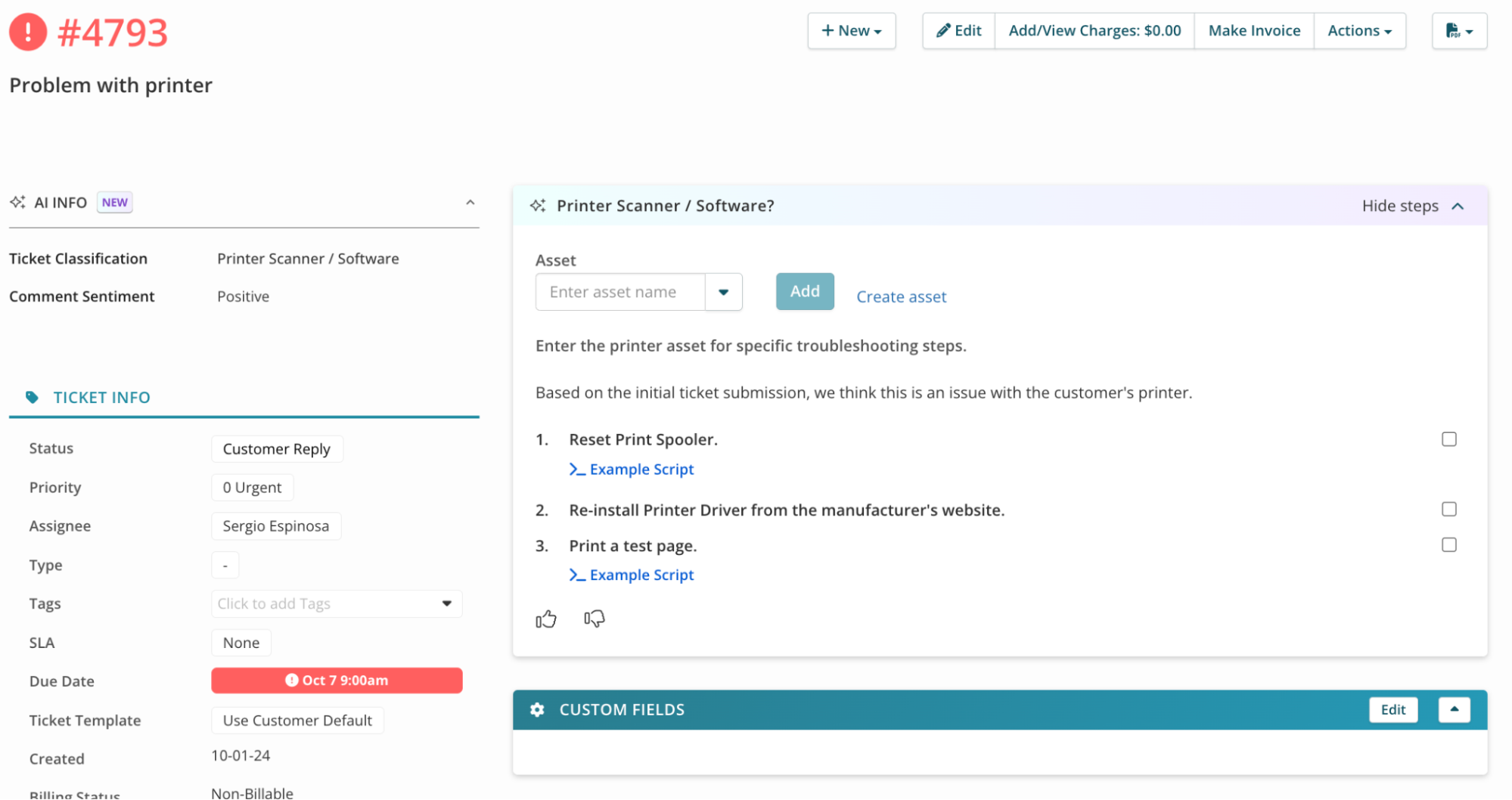Collapse the AI Info section
1512x800 pixels.
click(x=470, y=203)
